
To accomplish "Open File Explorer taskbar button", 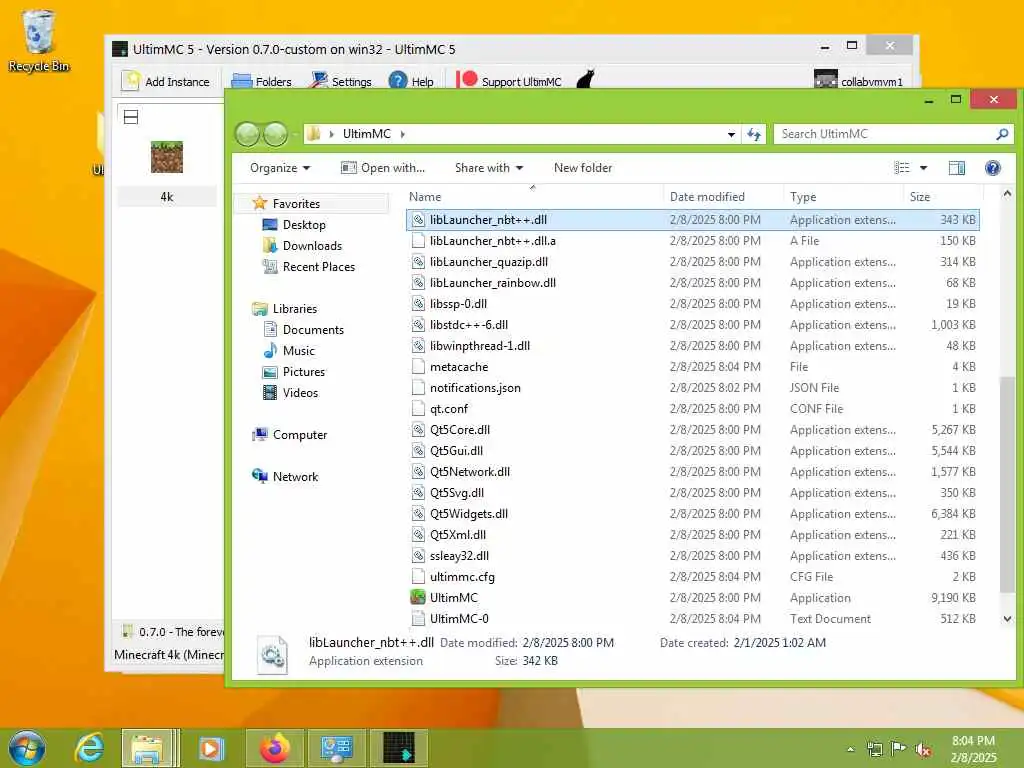I will [148, 748].
